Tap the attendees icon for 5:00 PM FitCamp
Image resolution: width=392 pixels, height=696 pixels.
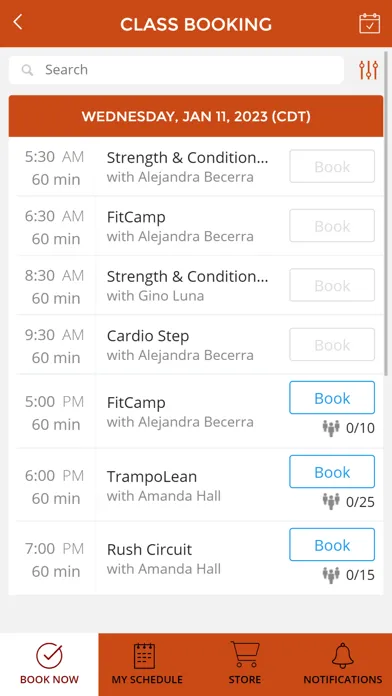pyautogui.click(x=331, y=428)
